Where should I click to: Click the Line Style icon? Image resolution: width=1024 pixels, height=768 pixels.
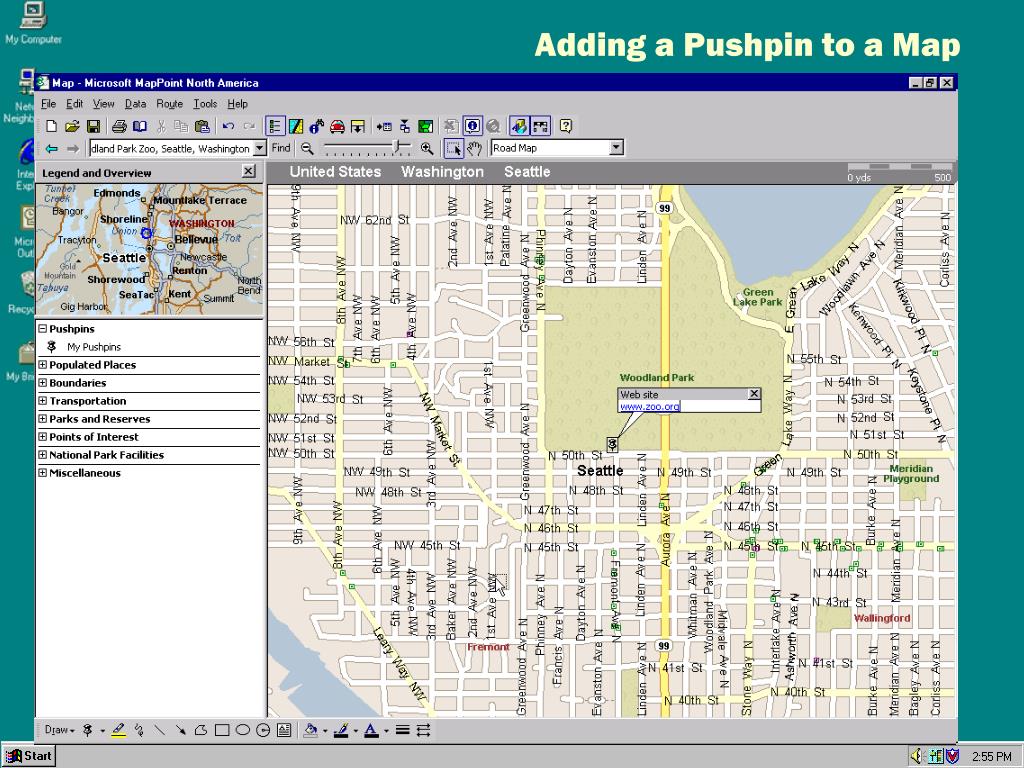(402, 730)
